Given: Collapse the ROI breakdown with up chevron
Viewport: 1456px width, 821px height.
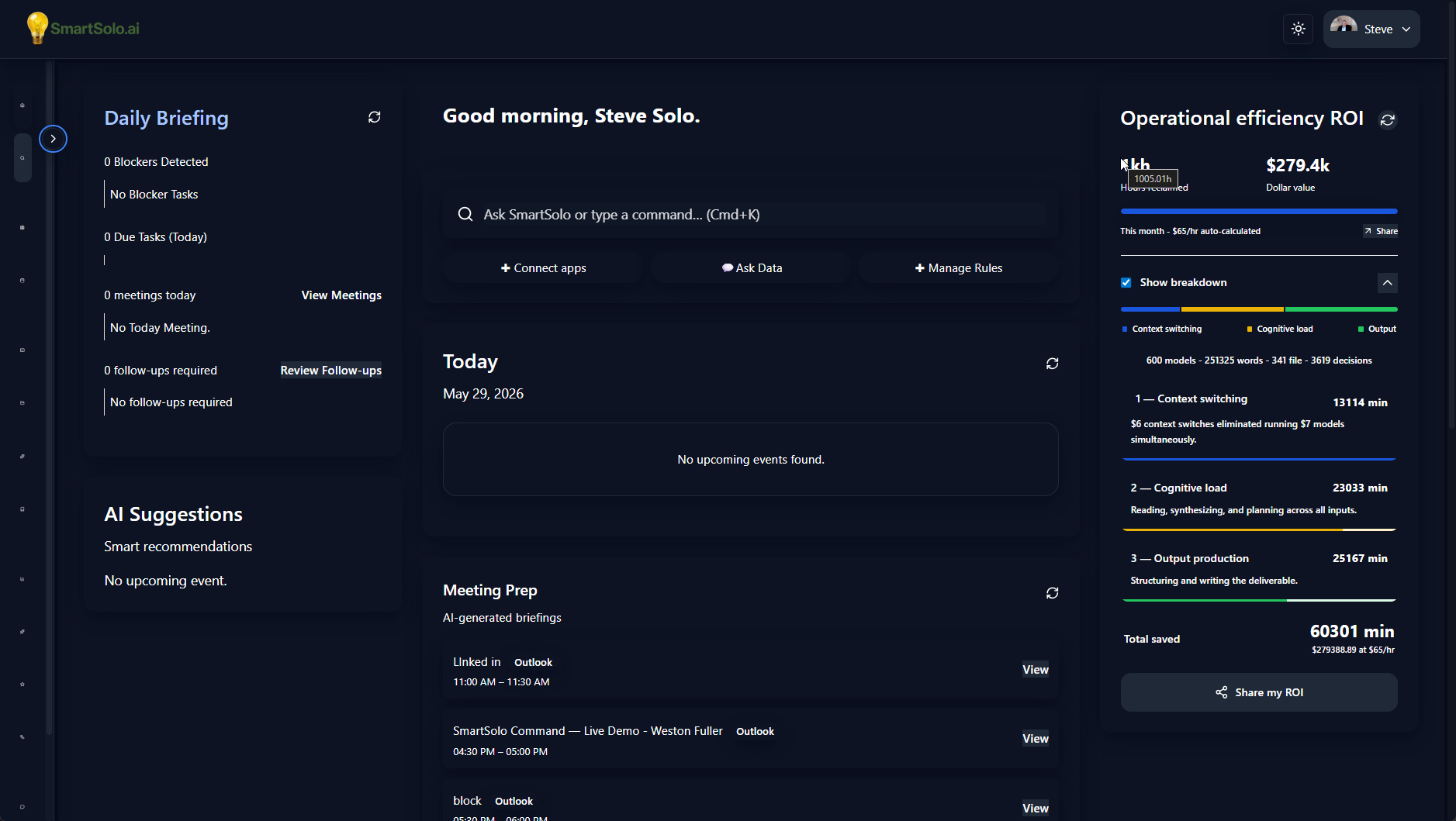Looking at the screenshot, I should [1387, 283].
